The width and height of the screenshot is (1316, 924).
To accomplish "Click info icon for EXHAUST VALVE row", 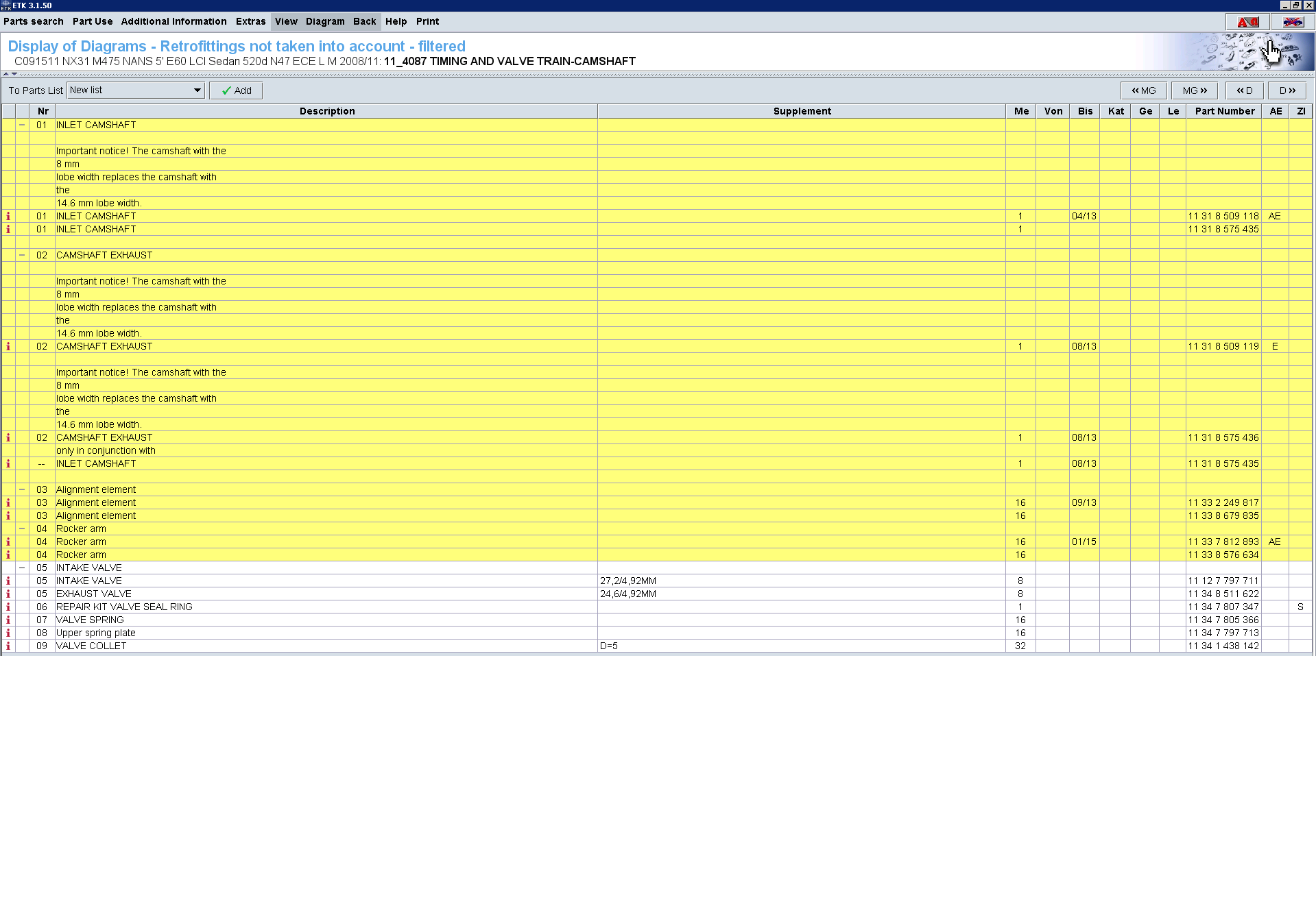I will coord(8,594).
